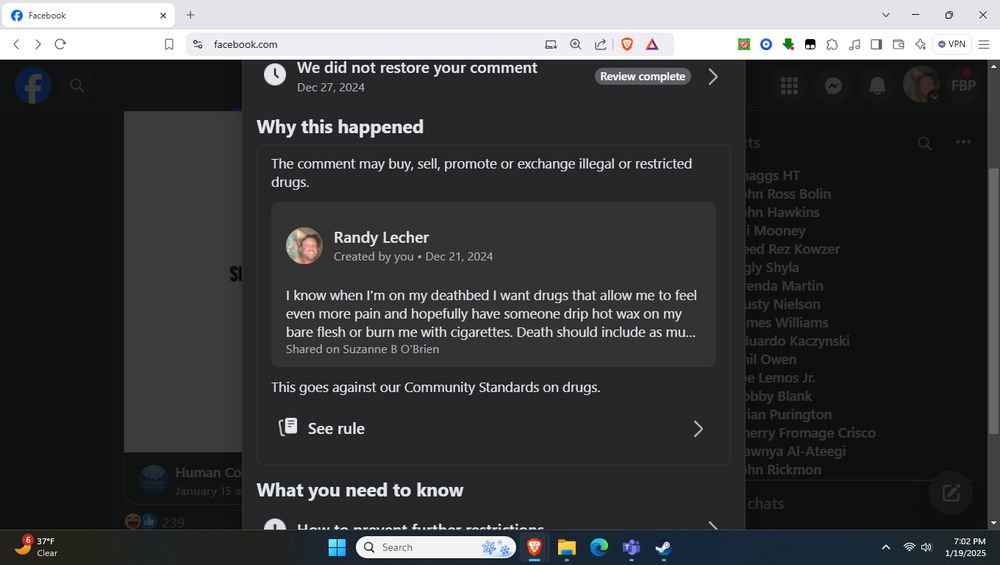Click the Randy Lecher name
Viewport: 1000px width, 565px height.
(381, 237)
